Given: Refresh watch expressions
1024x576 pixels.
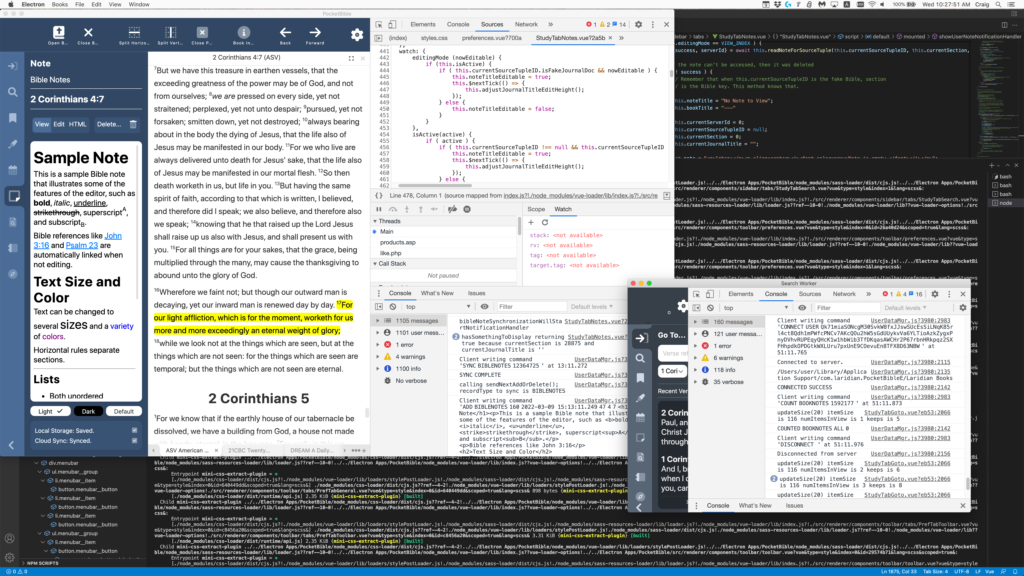Looking at the screenshot, I should [545, 223].
